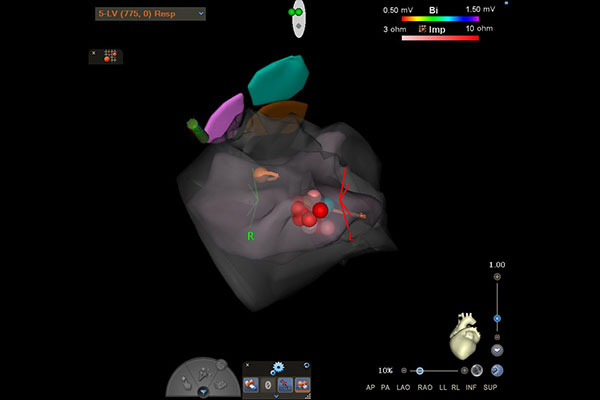The height and width of the screenshot is (400, 600).
Task: Toggle the rightmost highlighted toolbar button
Action: coord(301,384)
